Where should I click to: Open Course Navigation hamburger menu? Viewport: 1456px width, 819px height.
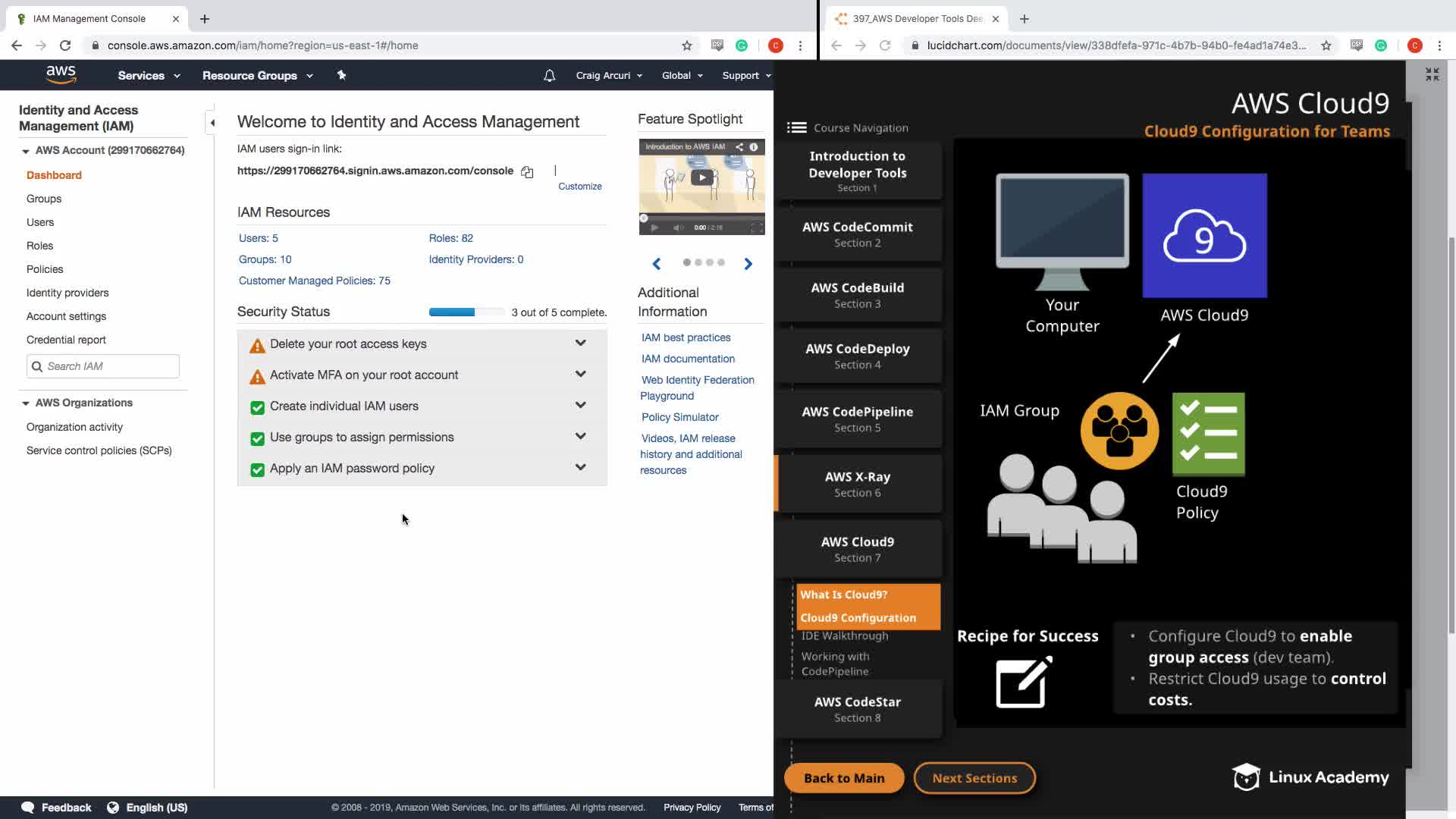click(796, 127)
